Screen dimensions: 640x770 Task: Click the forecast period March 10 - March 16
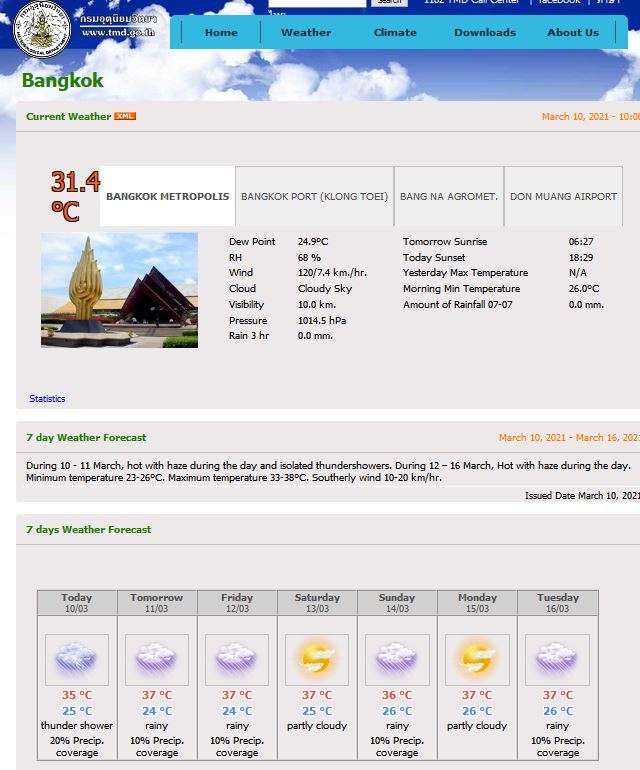pyautogui.click(x=569, y=438)
